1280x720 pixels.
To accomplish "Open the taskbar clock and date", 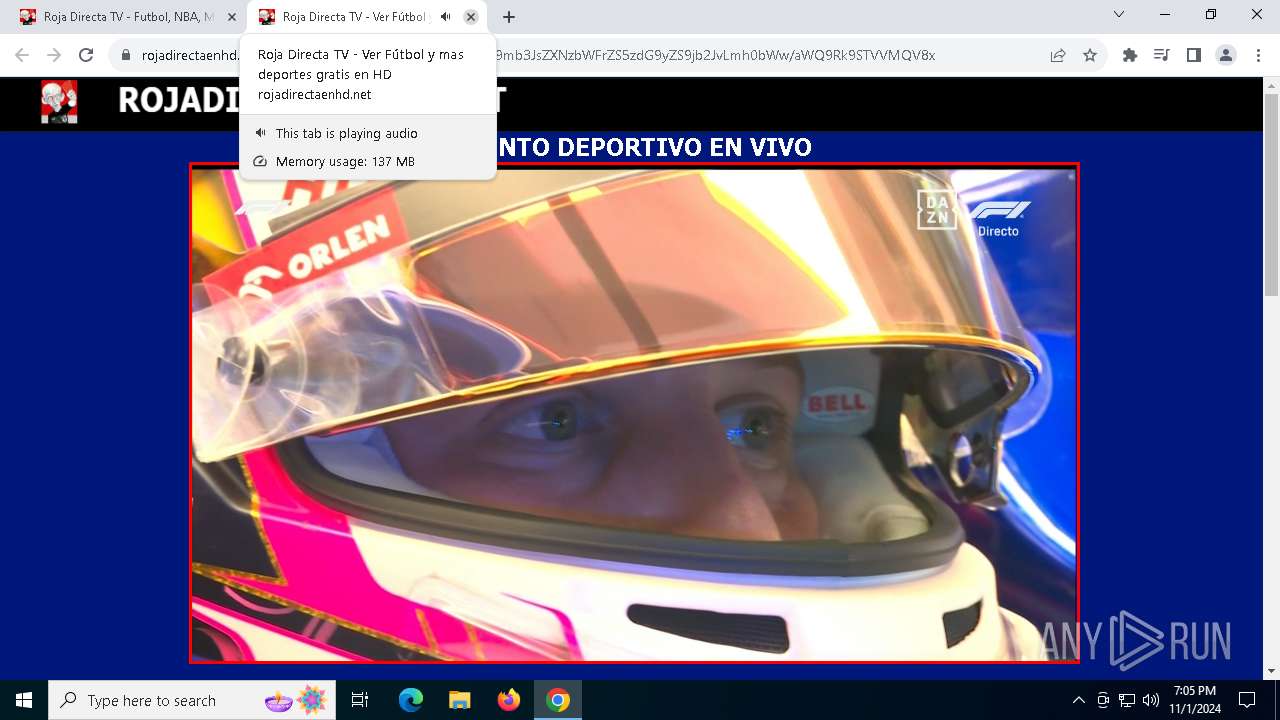I will 1195,700.
